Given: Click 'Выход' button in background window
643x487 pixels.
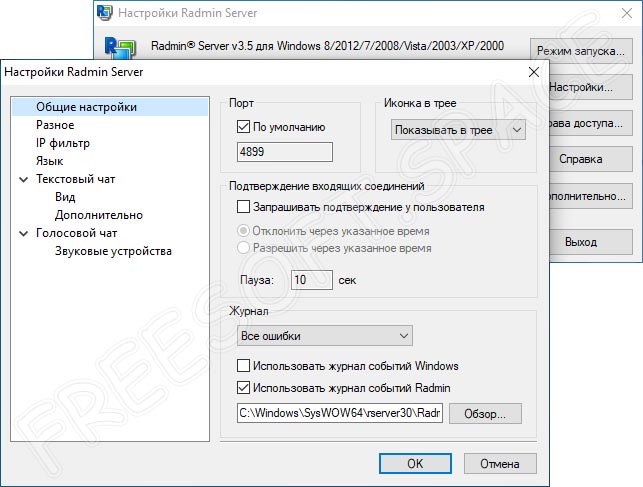Looking at the screenshot, I should (591, 242).
